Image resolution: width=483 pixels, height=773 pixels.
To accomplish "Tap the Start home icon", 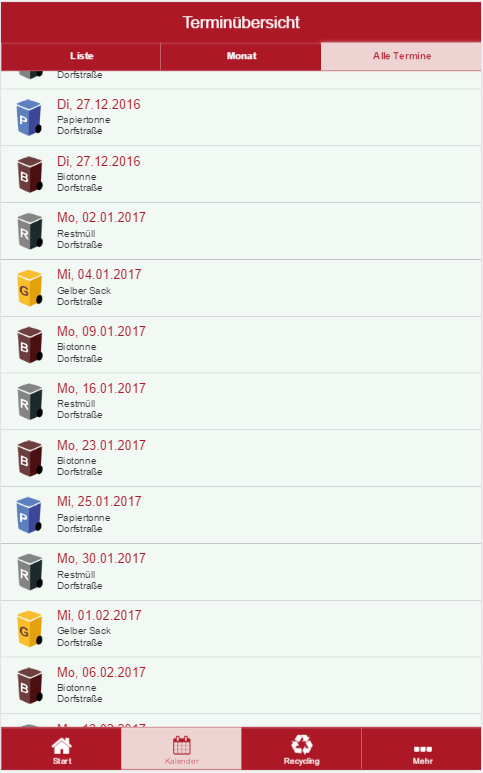I will 62,745.
